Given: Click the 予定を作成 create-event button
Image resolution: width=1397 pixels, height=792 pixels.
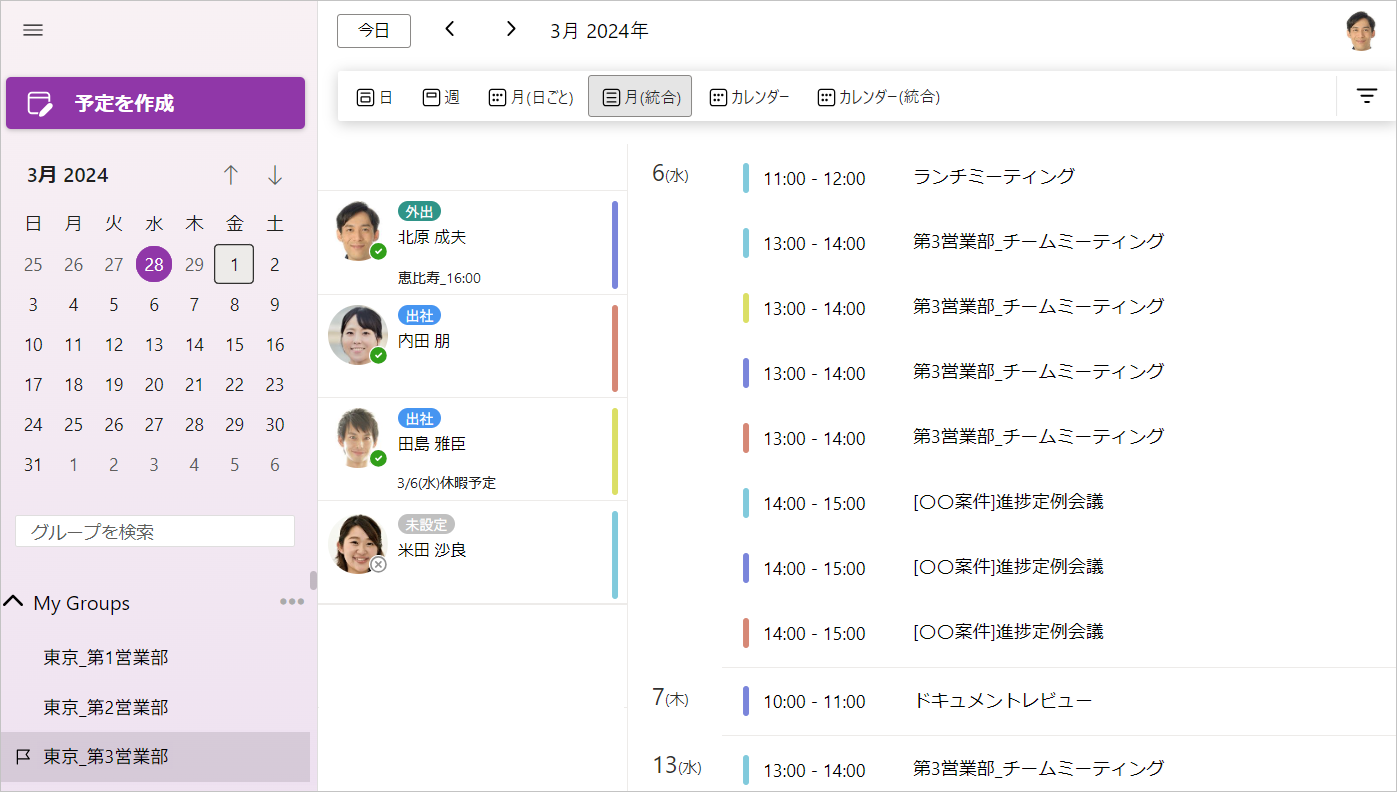Looking at the screenshot, I should (x=155, y=103).
